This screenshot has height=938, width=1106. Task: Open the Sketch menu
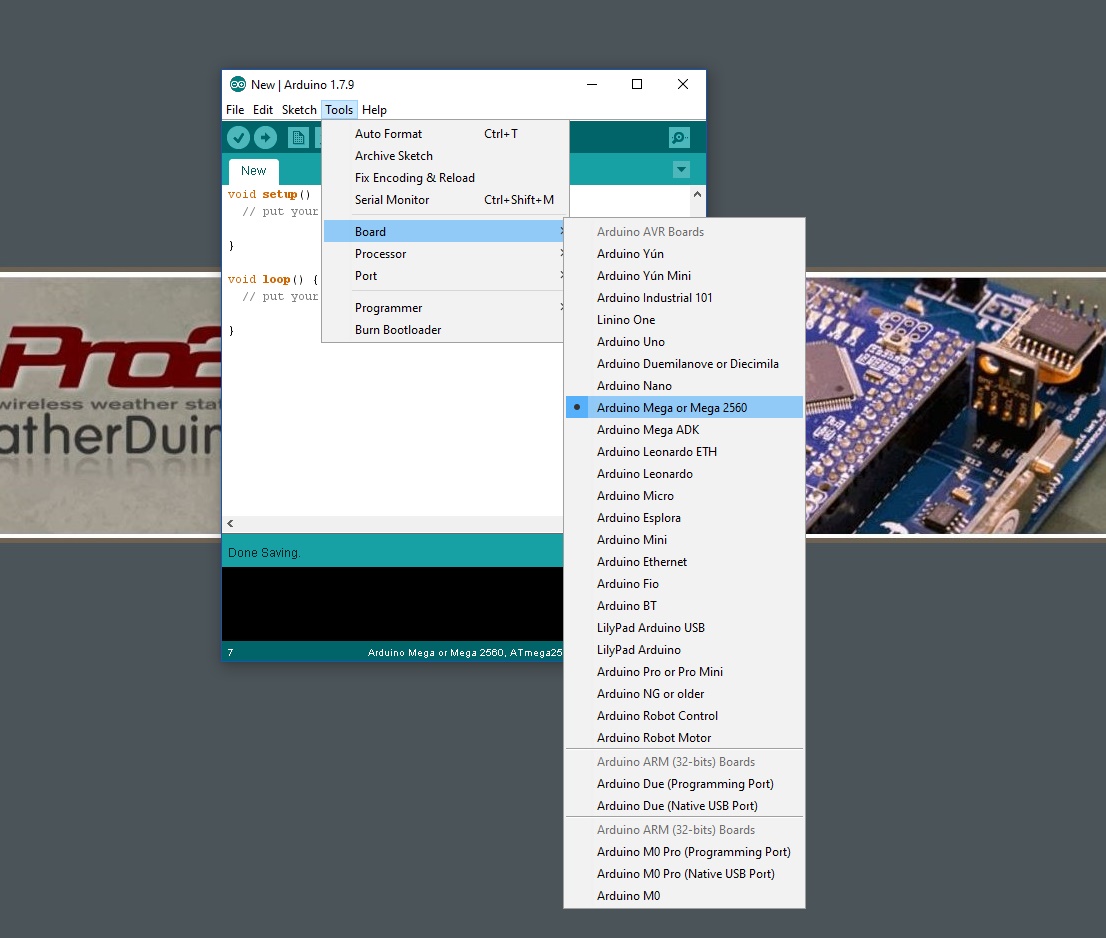pos(298,110)
